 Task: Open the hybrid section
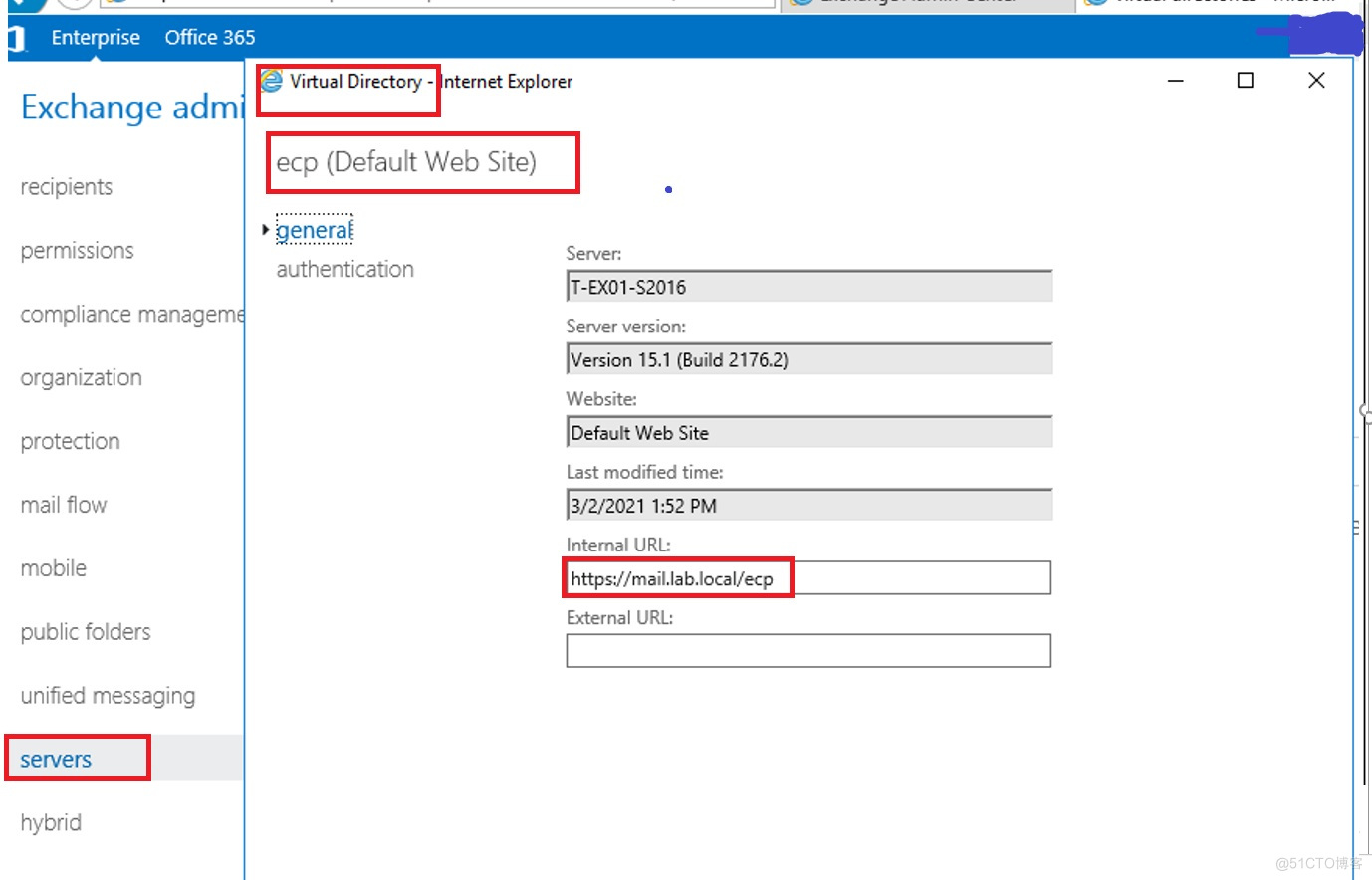point(51,823)
